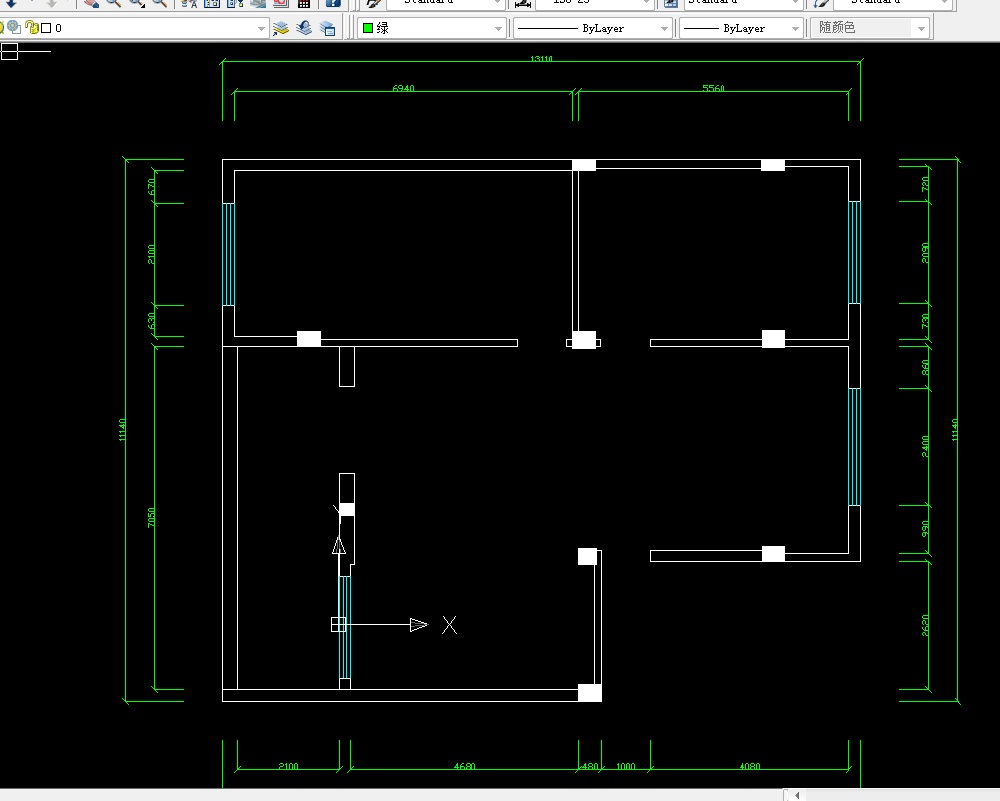Image resolution: width=1000 pixels, height=801 pixels.
Task: Toggle the padlock lock on layer 0
Action: (x=32, y=28)
